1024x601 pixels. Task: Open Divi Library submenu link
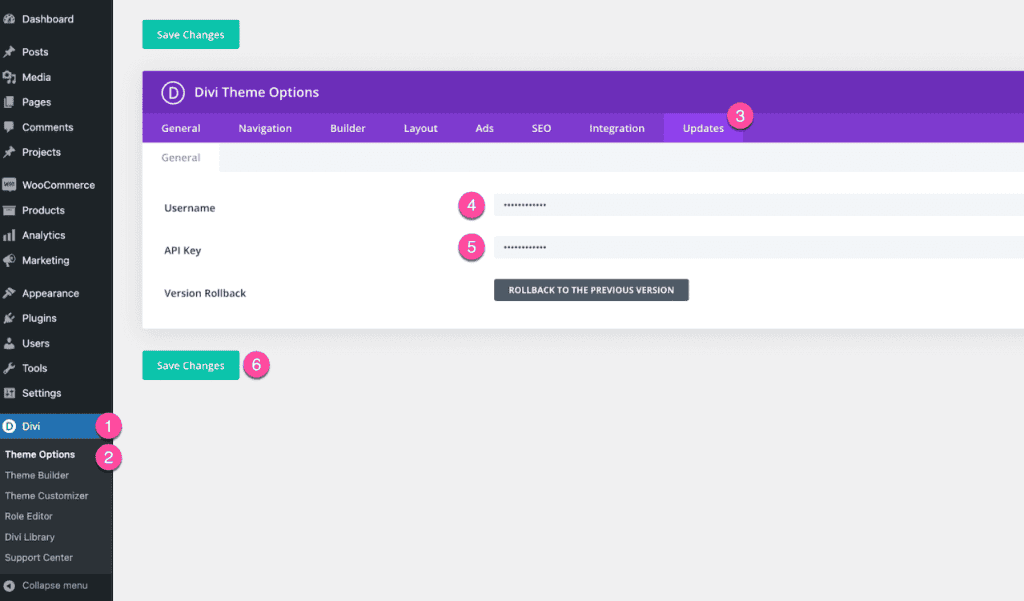(30, 537)
